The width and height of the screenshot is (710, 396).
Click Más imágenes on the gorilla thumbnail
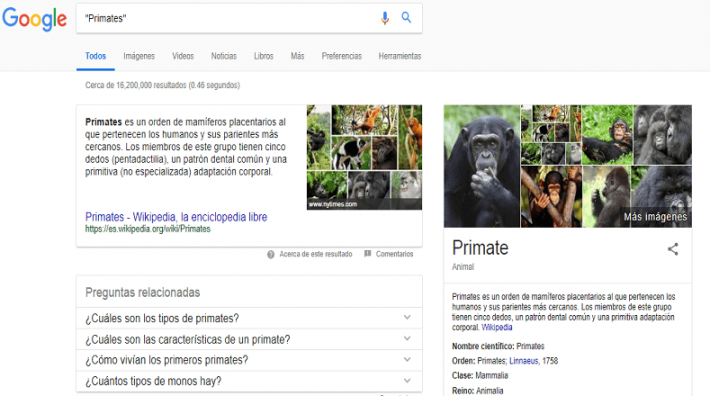tap(655, 217)
